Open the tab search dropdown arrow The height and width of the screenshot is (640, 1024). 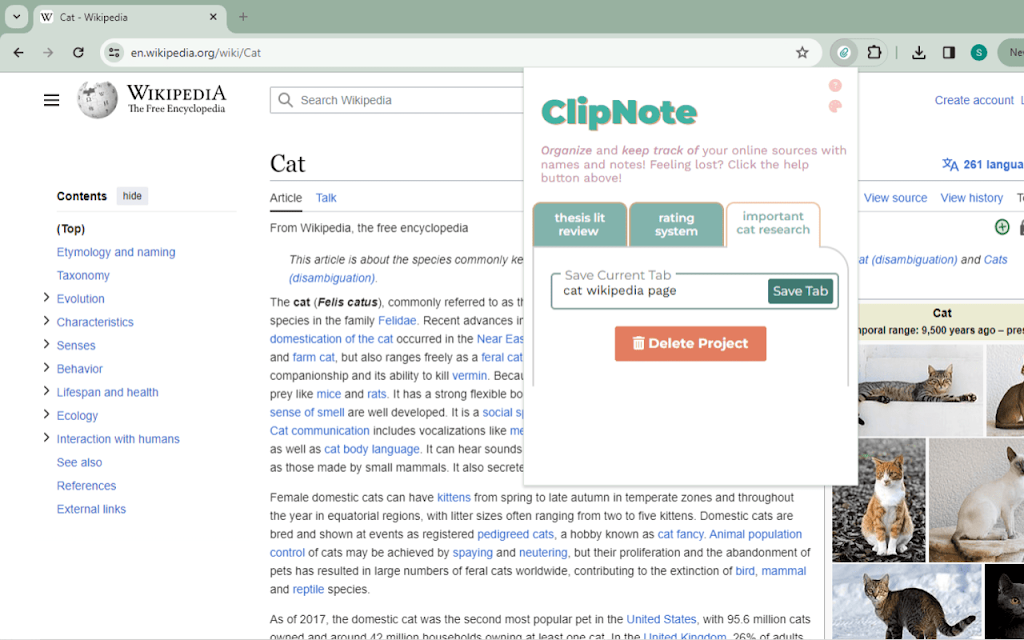click(16, 17)
